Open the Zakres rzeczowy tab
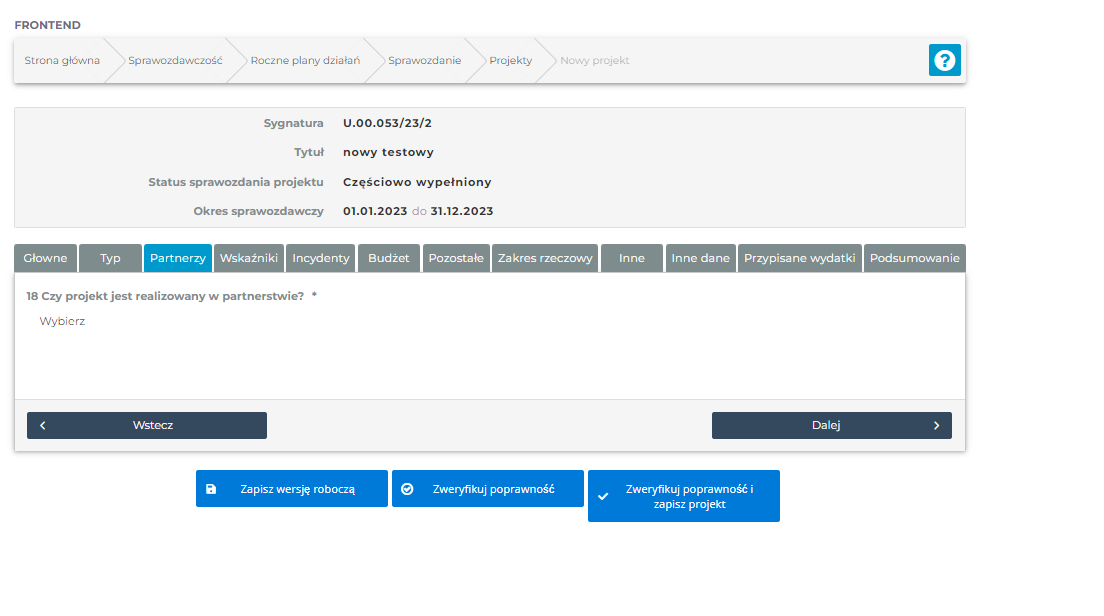The image size is (1104, 616). pos(545,258)
